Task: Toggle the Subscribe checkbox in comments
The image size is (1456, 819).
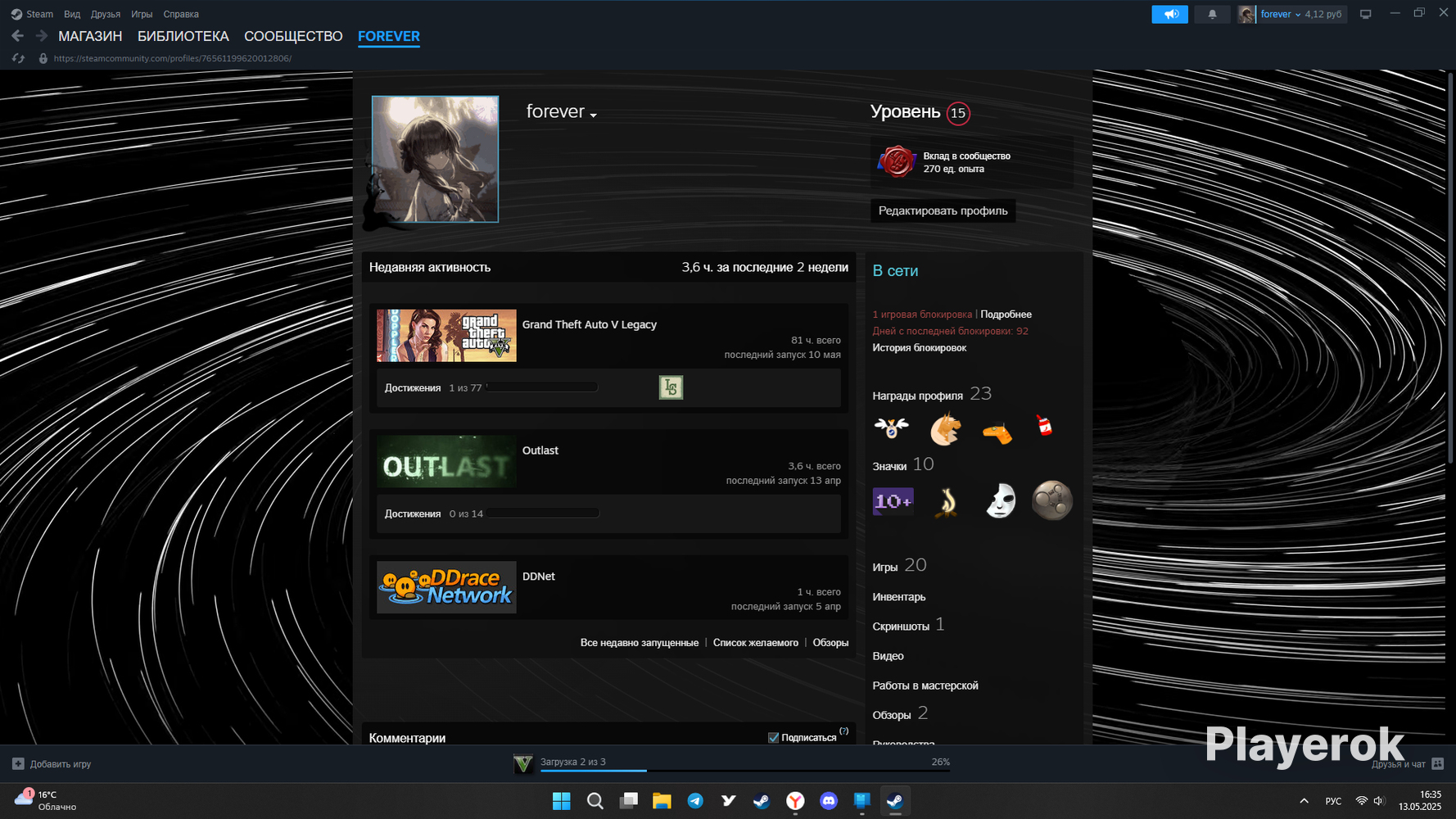Action: click(x=773, y=738)
